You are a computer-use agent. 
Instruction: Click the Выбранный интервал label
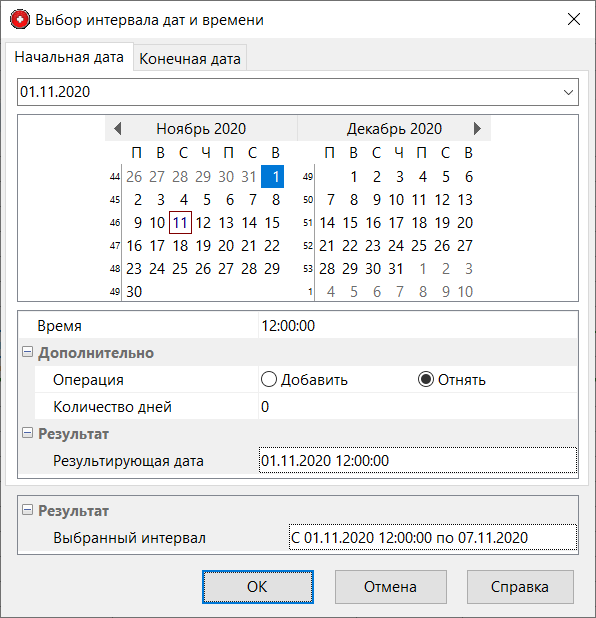(129, 537)
